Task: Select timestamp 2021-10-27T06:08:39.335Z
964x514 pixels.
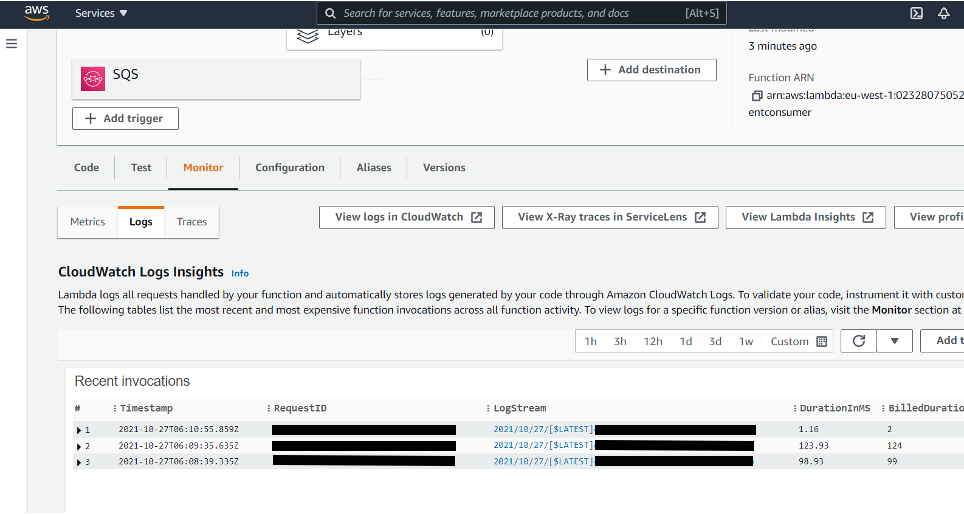Action: [178, 461]
